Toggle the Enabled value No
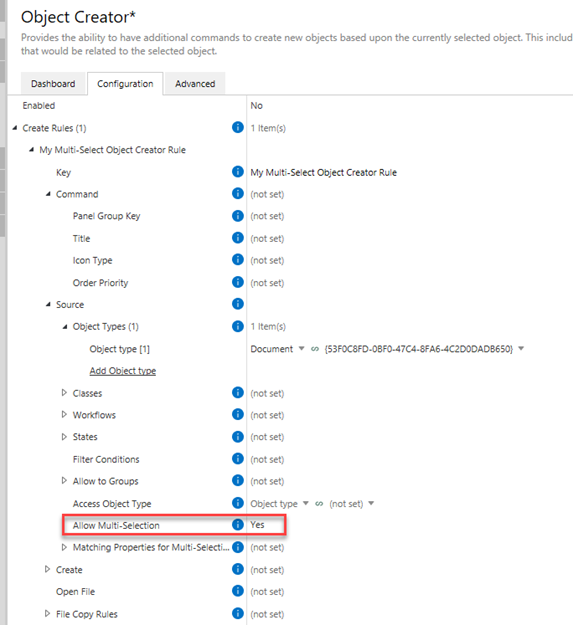Screen dimensions: 573x625 [x=257, y=106]
